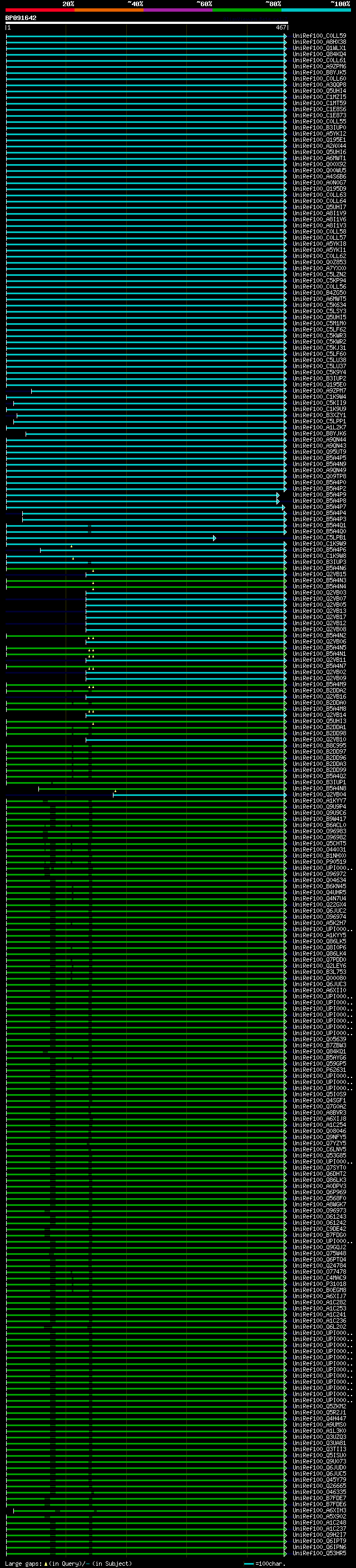This screenshot has height=1568, width=356.
Task: Select hit label UniRef100_A2AX44
Action: tap(319, 146)
